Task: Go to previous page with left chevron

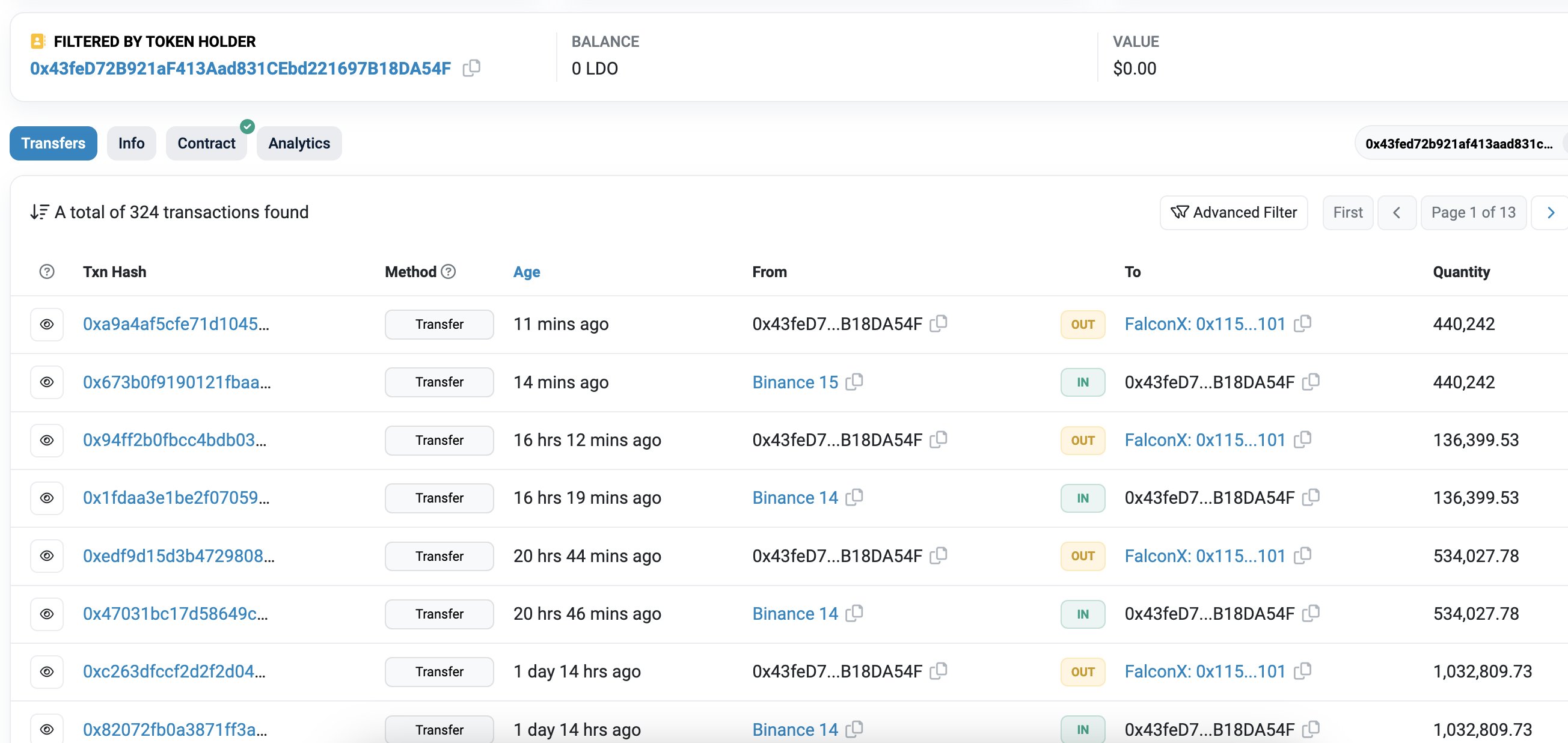Action: point(1397,212)
